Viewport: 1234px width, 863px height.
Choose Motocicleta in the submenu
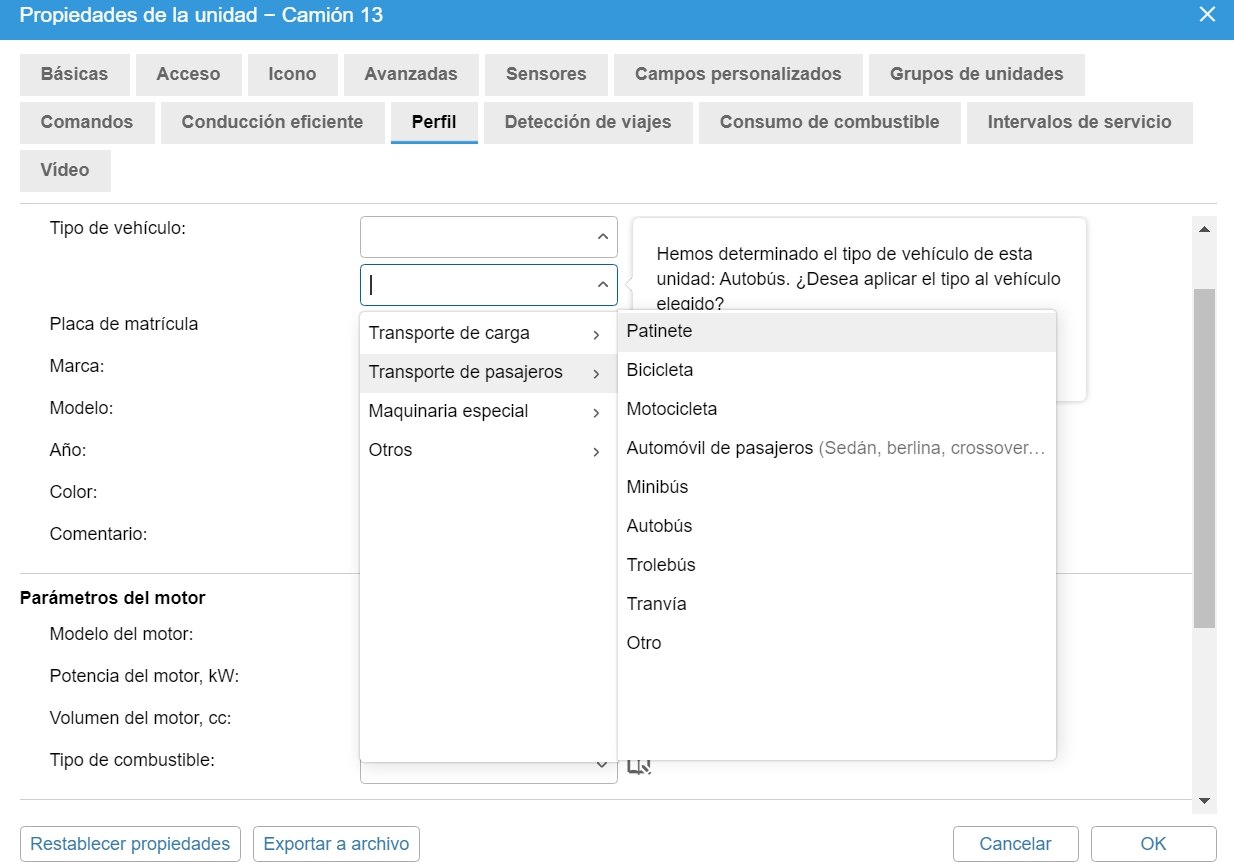pyautogui.click(x=671, y=409)
